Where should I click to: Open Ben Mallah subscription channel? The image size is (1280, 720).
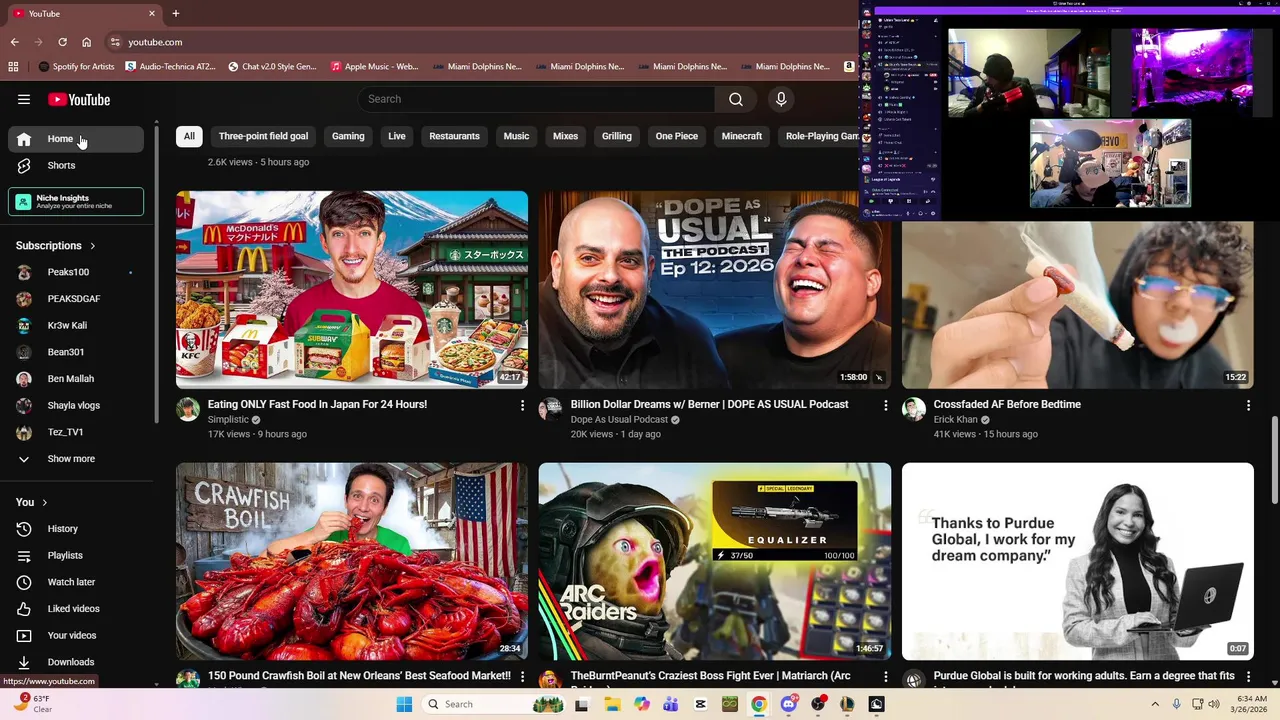click(76, 379)
